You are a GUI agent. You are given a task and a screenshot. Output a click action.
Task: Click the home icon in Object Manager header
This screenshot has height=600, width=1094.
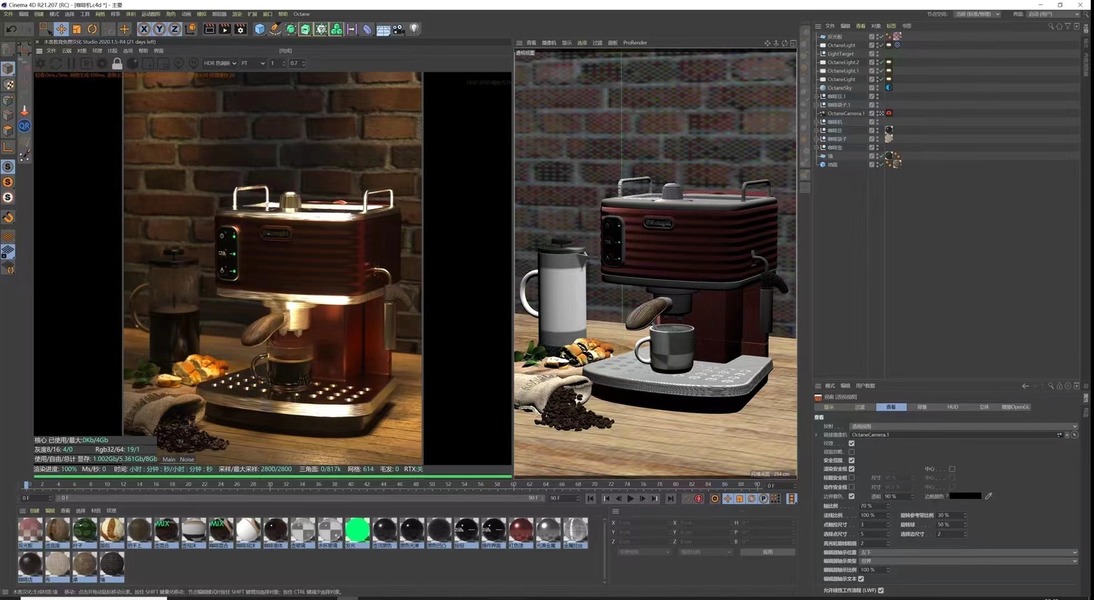1059,26
